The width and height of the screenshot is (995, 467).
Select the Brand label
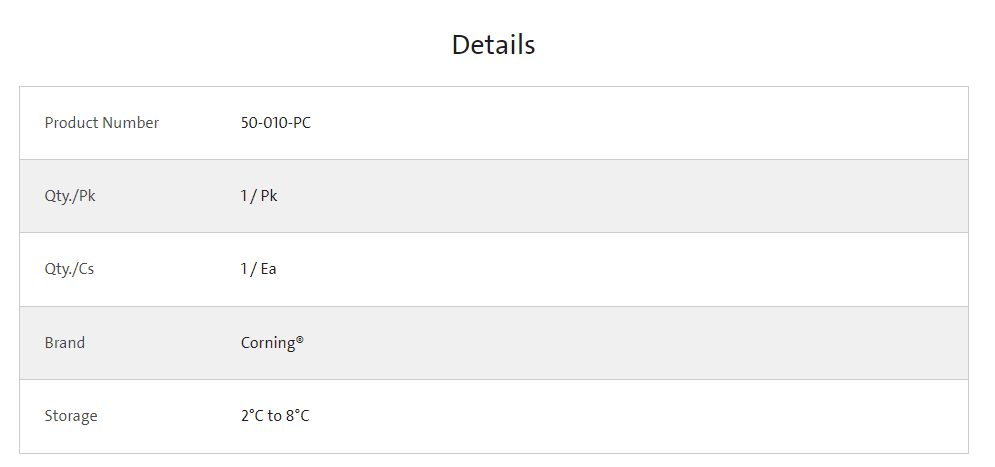[x=65, y=343]
